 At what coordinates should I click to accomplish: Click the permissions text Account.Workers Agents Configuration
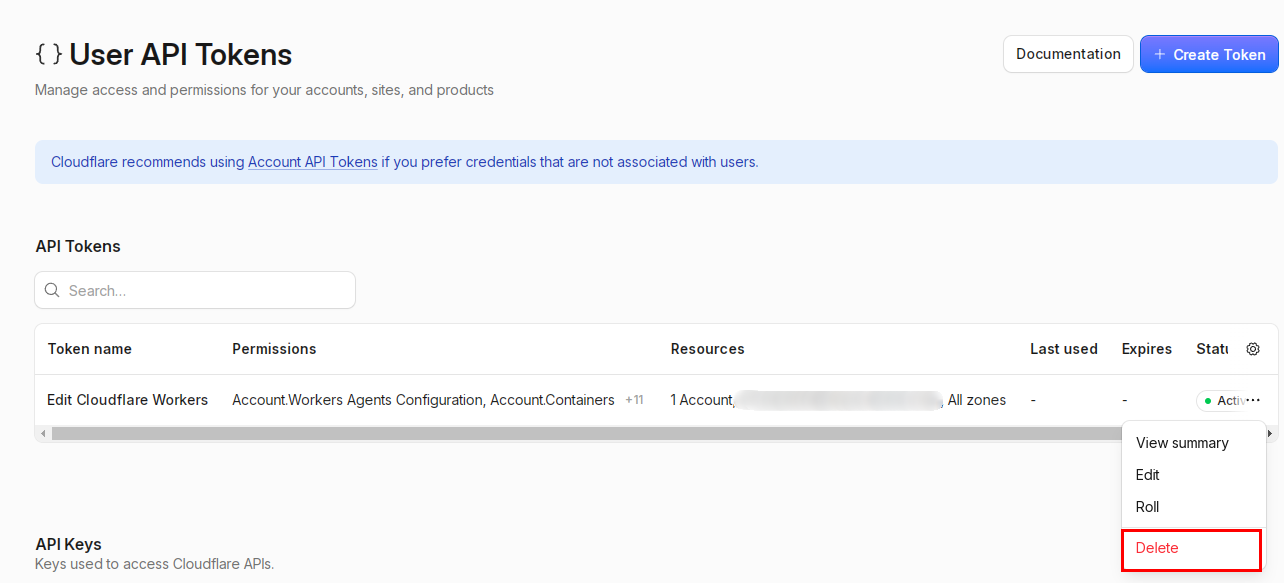358,400
